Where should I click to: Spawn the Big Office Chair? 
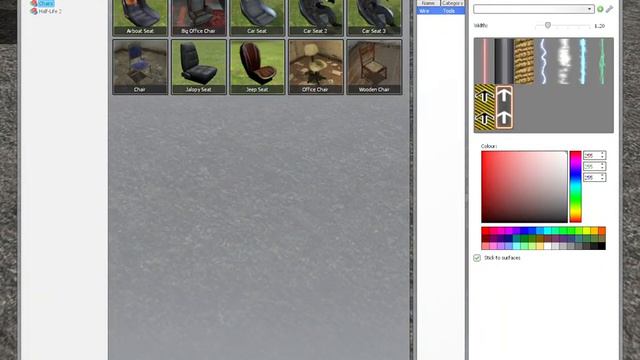coord(199,18)
